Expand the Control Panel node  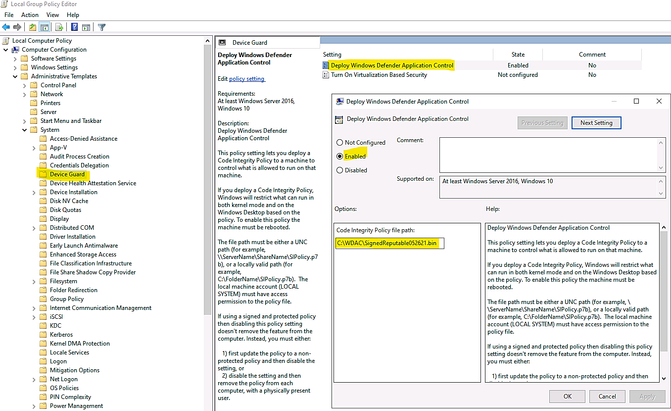pos(24,86)
